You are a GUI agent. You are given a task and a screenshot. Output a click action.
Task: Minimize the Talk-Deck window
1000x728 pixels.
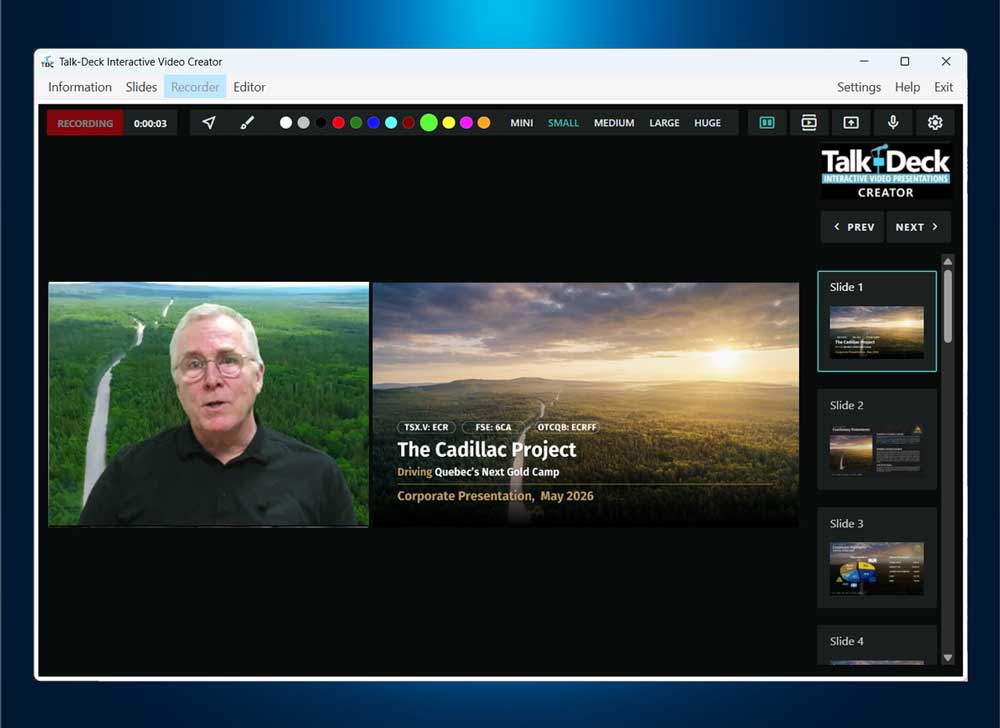coord(864,61)
